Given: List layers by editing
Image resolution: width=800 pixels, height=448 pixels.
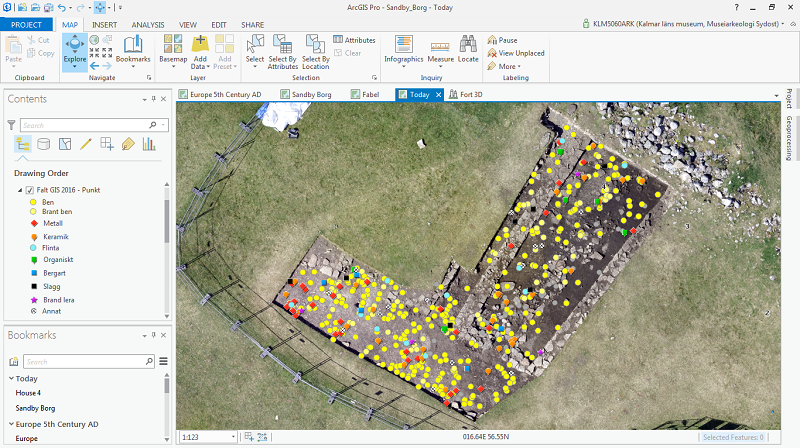Looking at the screenshot, I should pyautogui.click(x=86, y=144).
